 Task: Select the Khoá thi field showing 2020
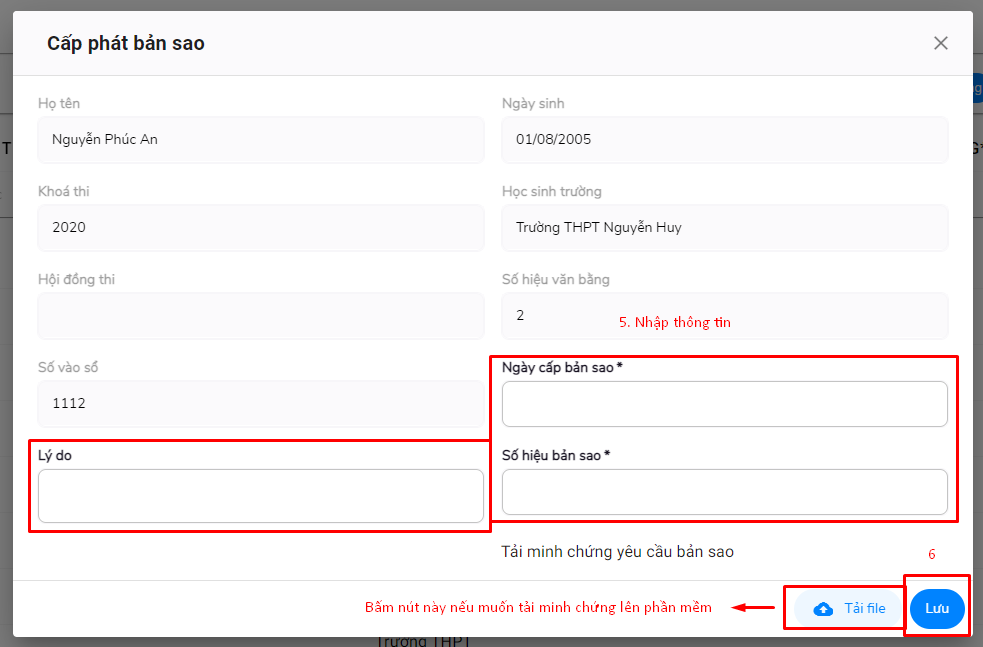coord(260,228)
